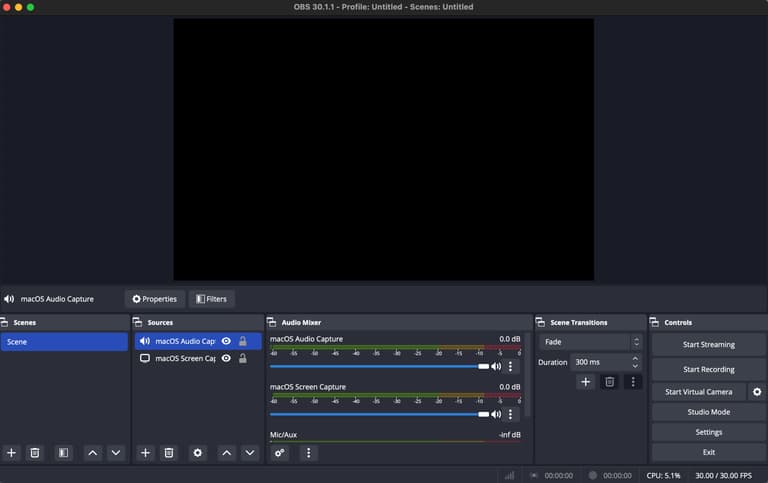
Task: Remove selected scene with trash icon
Action: click(x=35, y=453)
